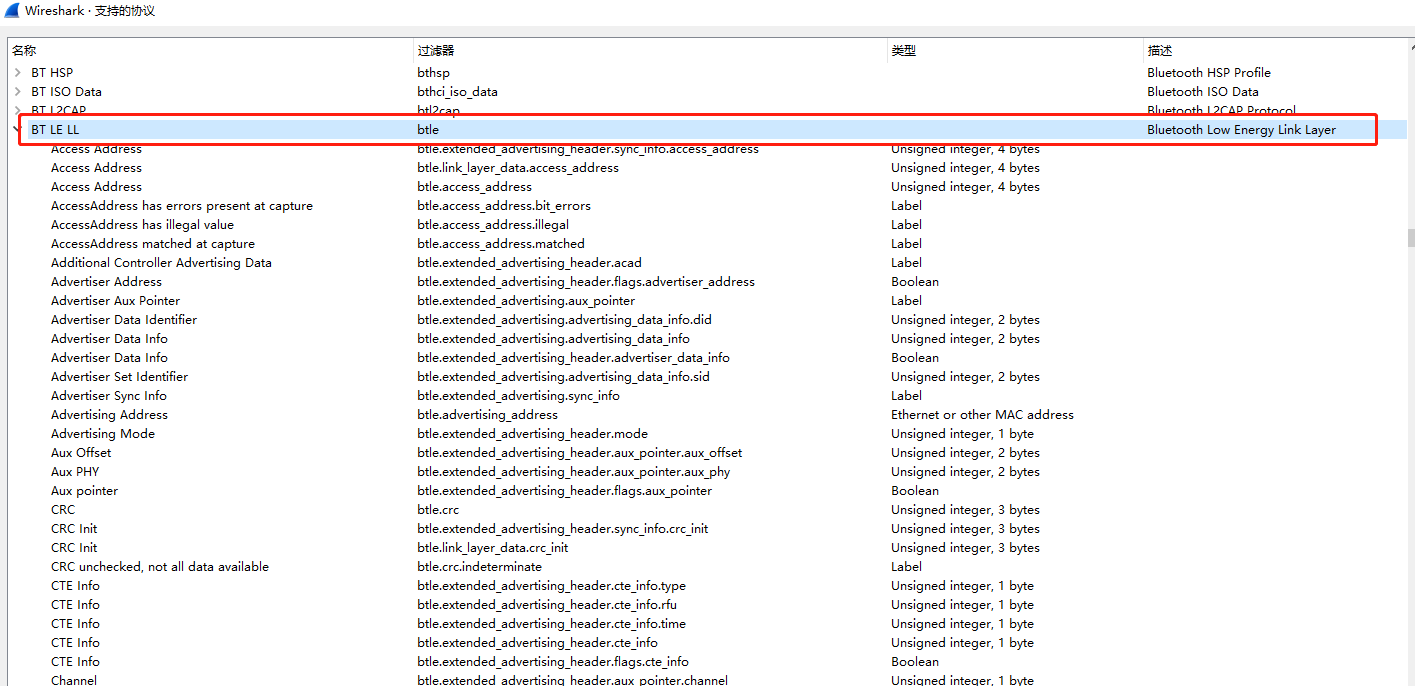Viewport: 1415px width, 686px height.
Task: Select the Aux Offset row
Action: (81, 453)
